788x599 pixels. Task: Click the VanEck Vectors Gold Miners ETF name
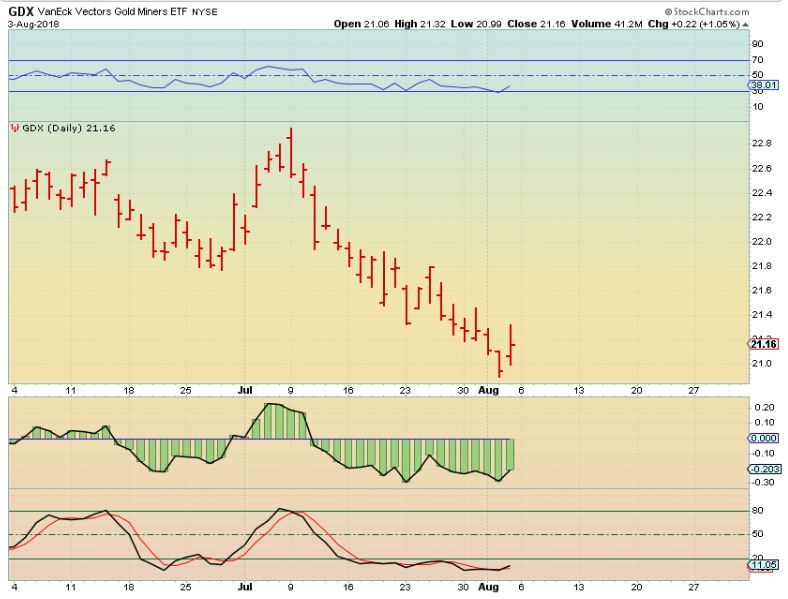(112, 12)
